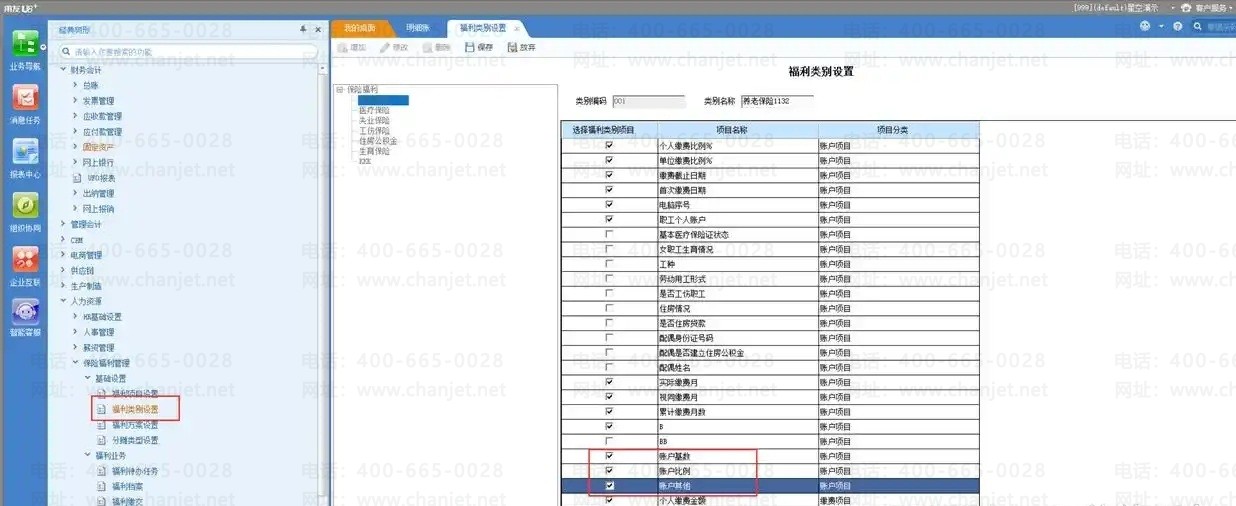The height and width of the screenshot is (506, 1236).
Task: Launch 智能客服 robot icon
Action: (25, 312)
